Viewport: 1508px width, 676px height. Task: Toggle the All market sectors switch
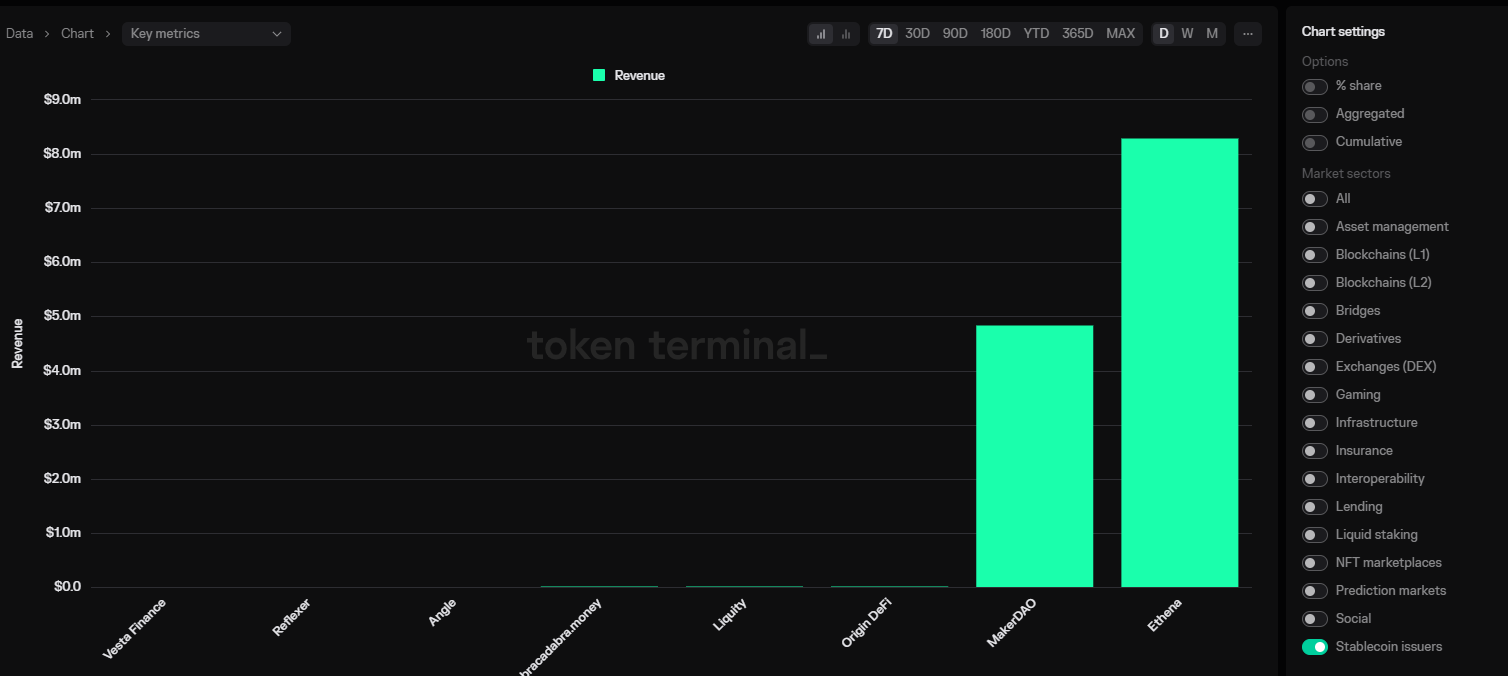[1314, 198]
